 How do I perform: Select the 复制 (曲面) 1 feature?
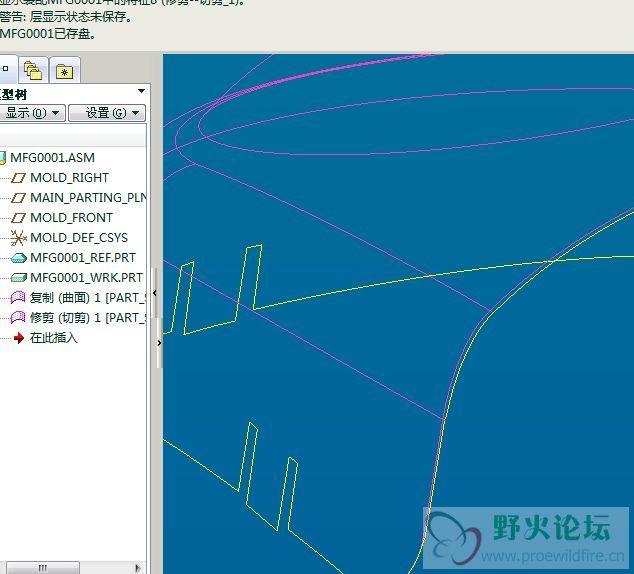pos(88,298)
